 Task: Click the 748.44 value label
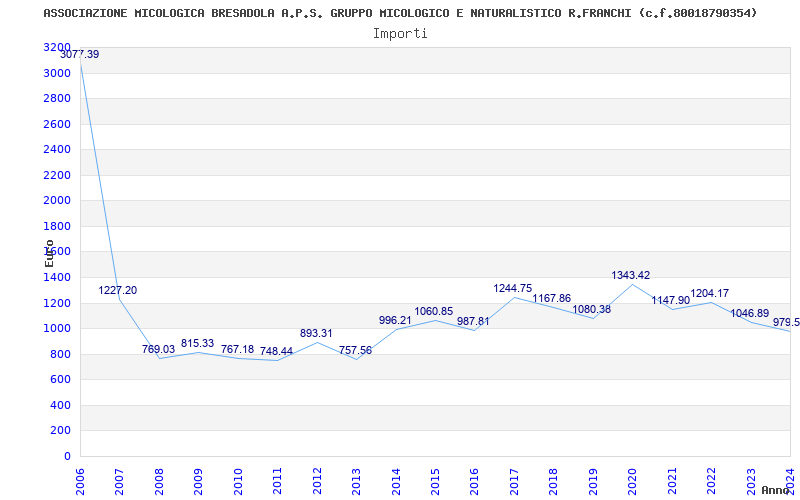pos(277,351)
